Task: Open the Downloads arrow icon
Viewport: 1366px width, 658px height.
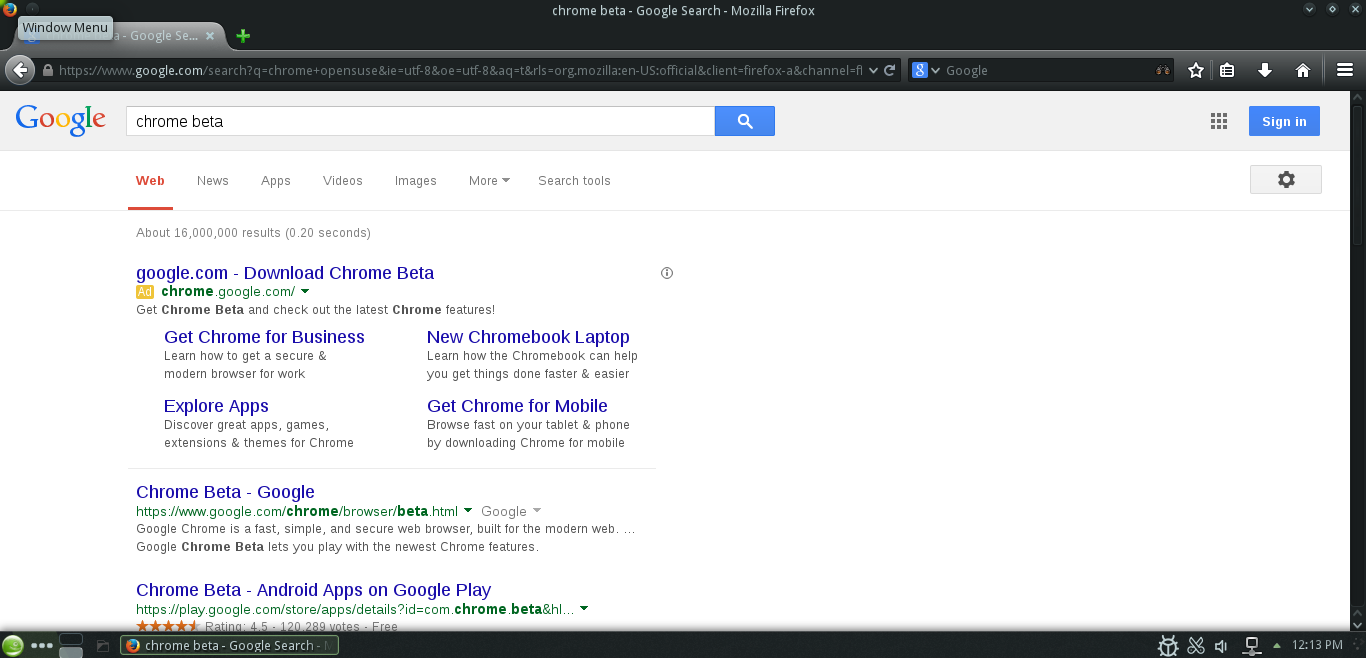Action: coord(1265,70)
